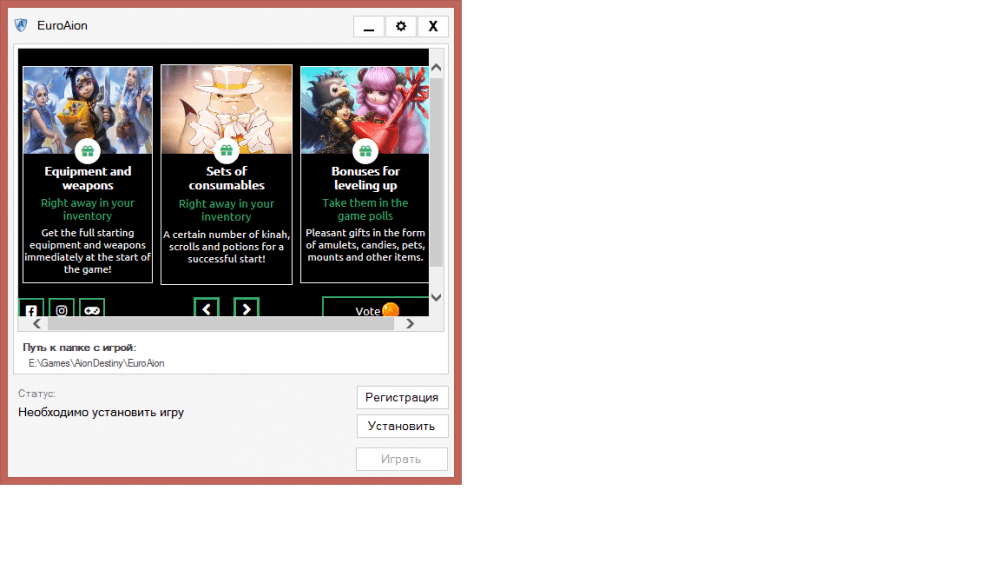1000x563 pixels.
Task: Click the EuroAion shield logo in the title bar
Action: (21, 26)
